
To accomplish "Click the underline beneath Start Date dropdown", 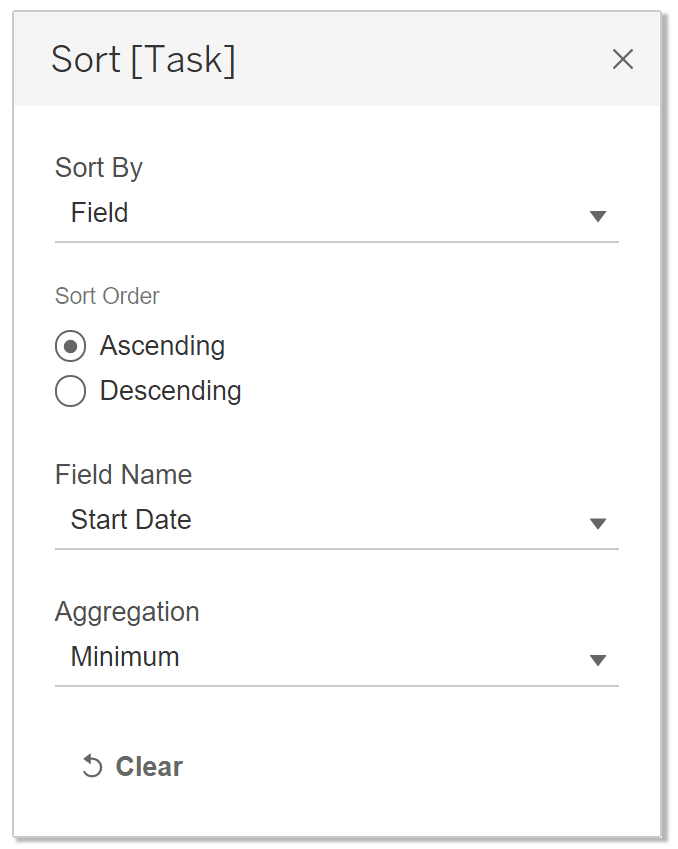I will [337, 549].
